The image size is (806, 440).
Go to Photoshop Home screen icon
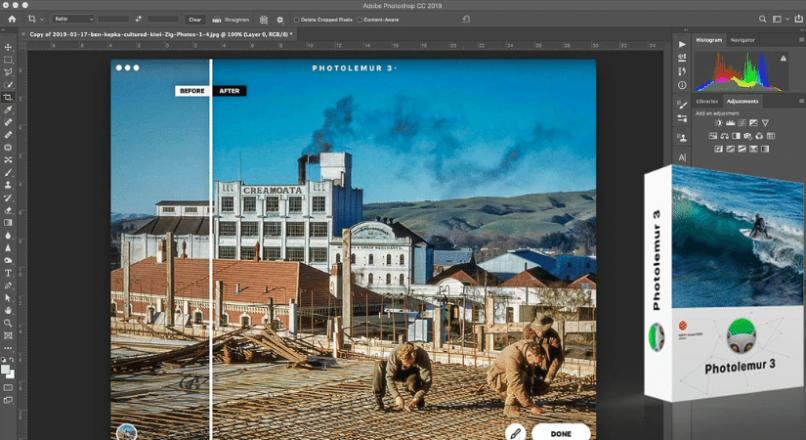[12, 19]
